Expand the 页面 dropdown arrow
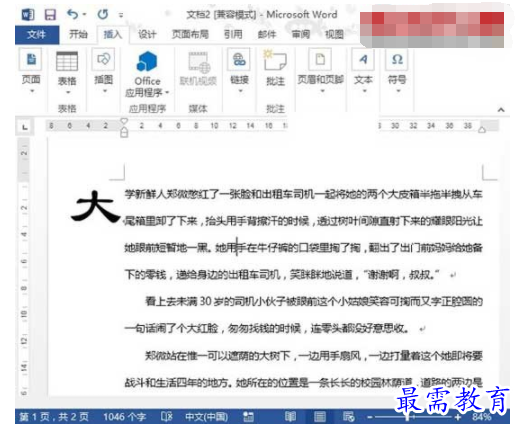Viewport: 518px width, 431px height. click(x=32, y=91)
